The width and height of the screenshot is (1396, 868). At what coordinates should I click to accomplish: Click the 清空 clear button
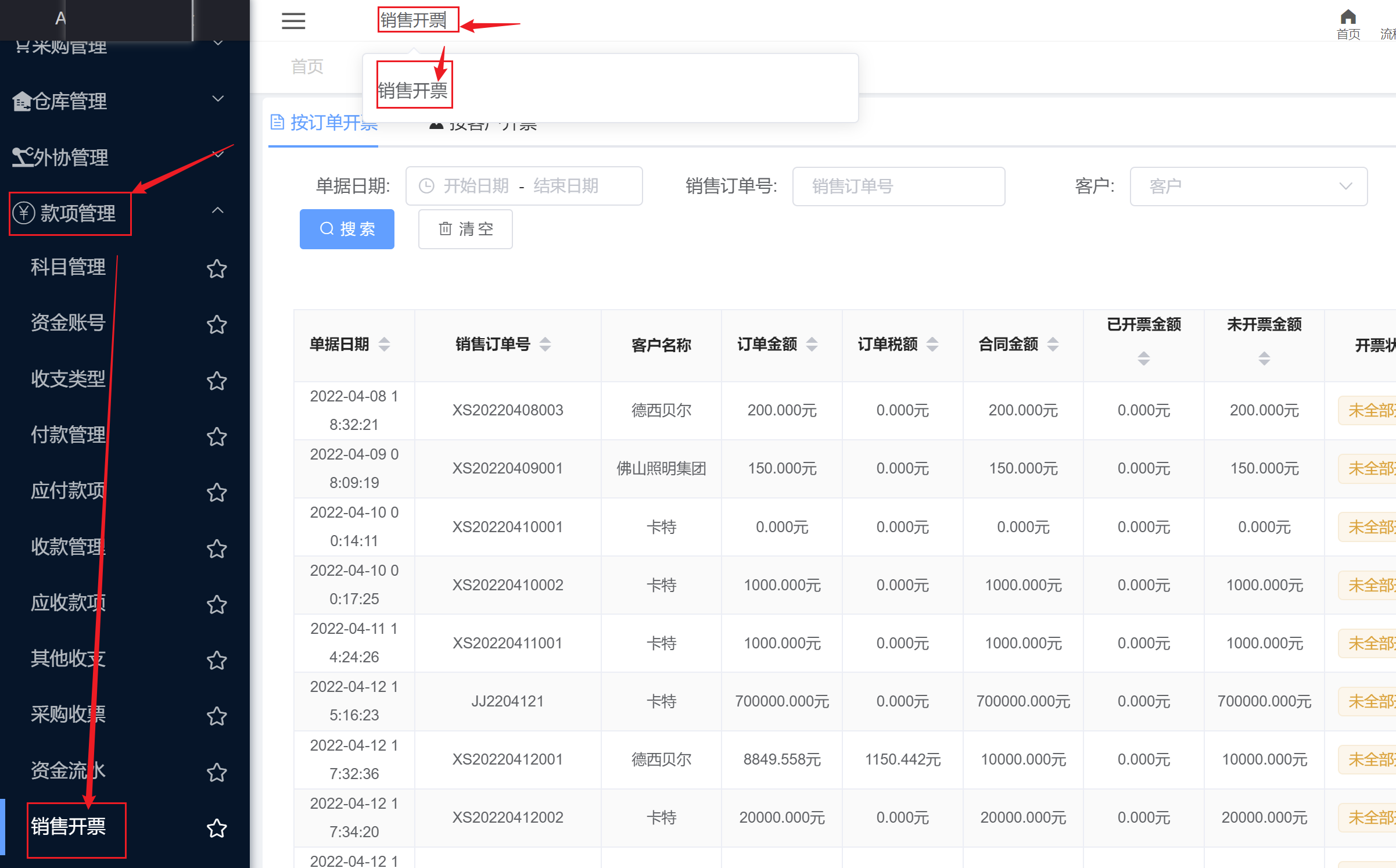point(465,229)
